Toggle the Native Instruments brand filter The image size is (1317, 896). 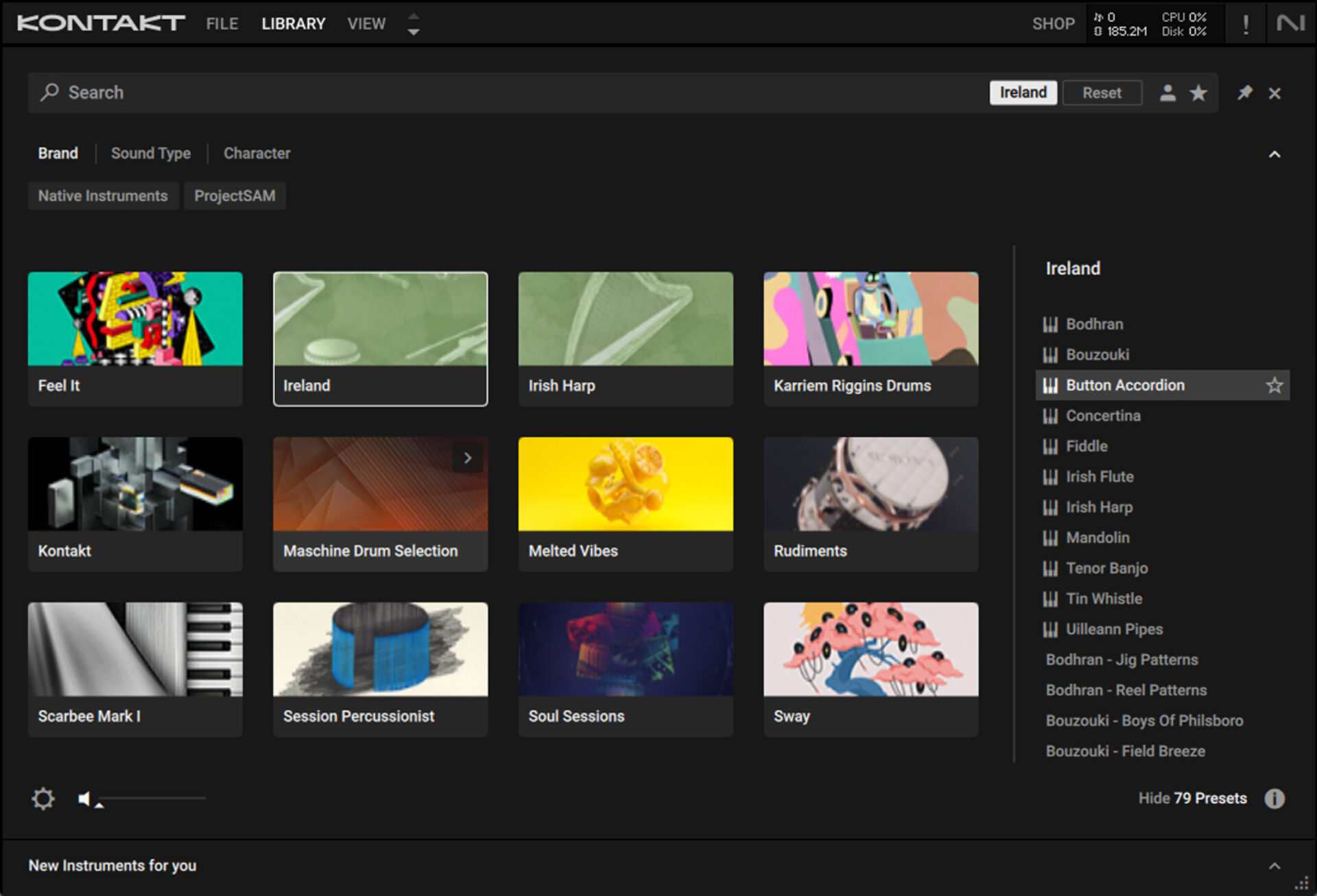coord(103,196)
